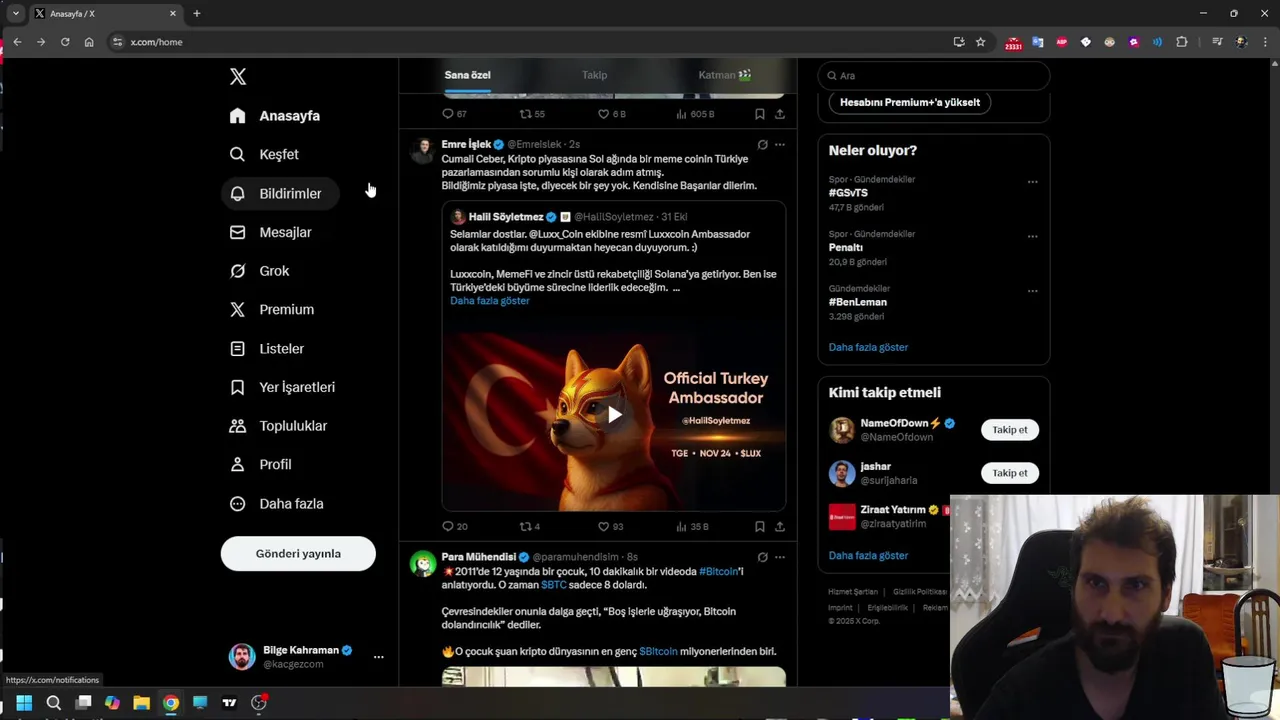Open browser extensions puzzle icon

tap(1182, 42)
